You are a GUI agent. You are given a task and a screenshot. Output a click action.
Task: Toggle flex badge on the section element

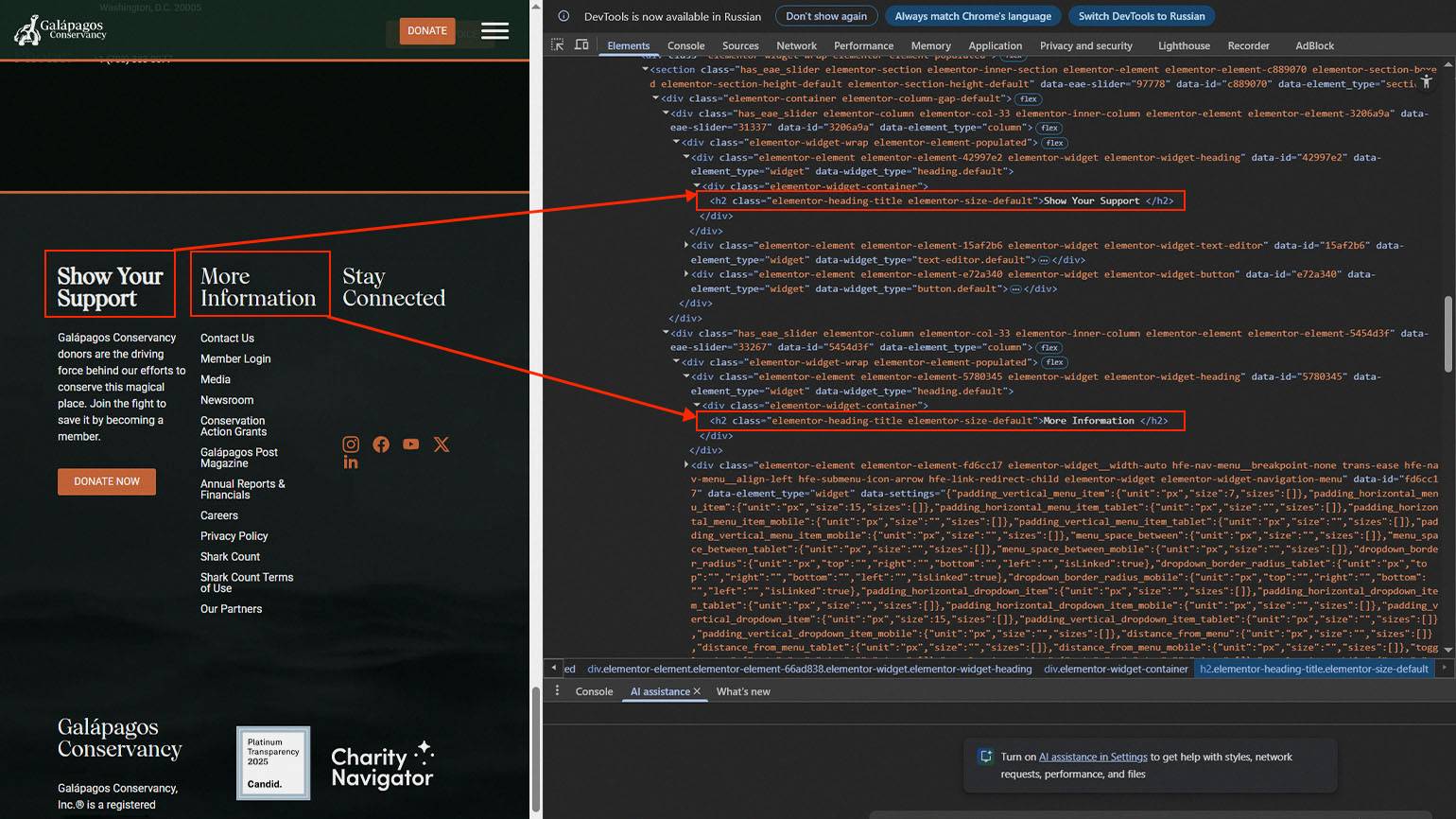tap(1013, 56)
